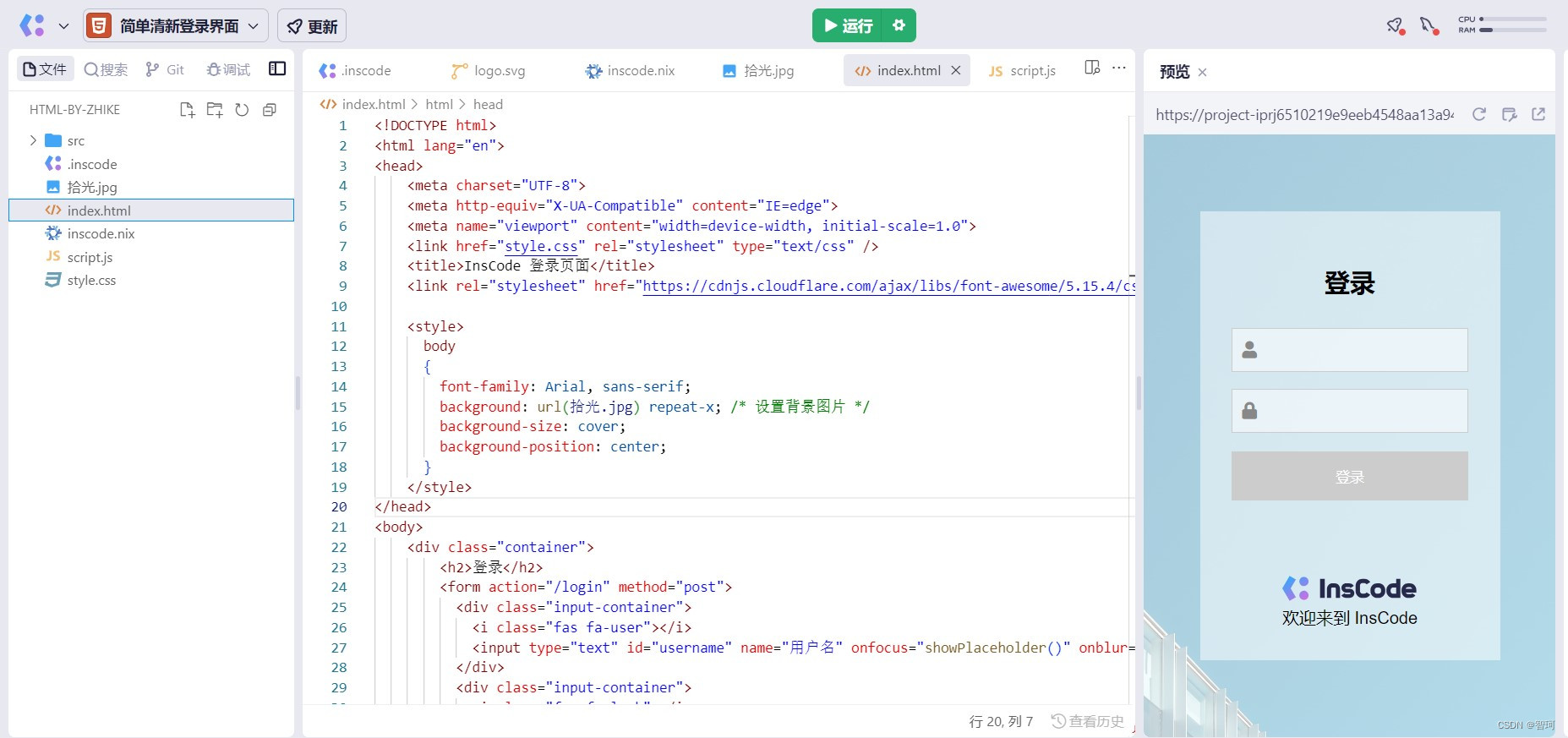
Task: Open the 调试 debug tab
Action: pos(228,69)
